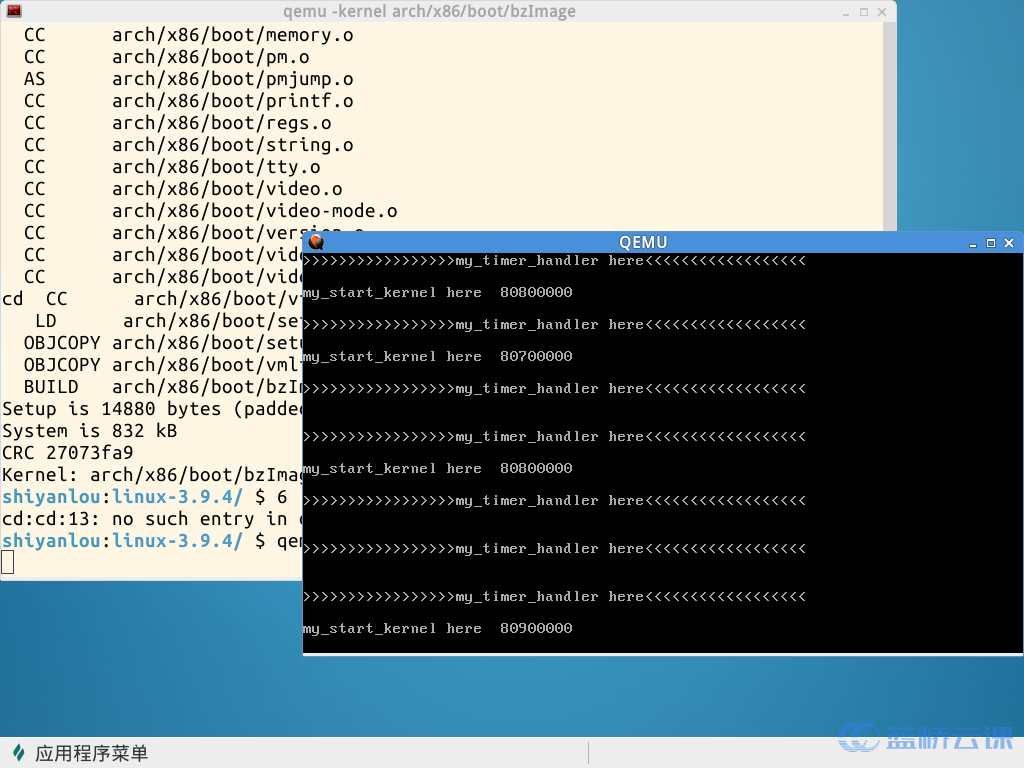The image size is (1024, 768).
Task: Close the qemu -kernel terminal window
Action: point(882,12)
